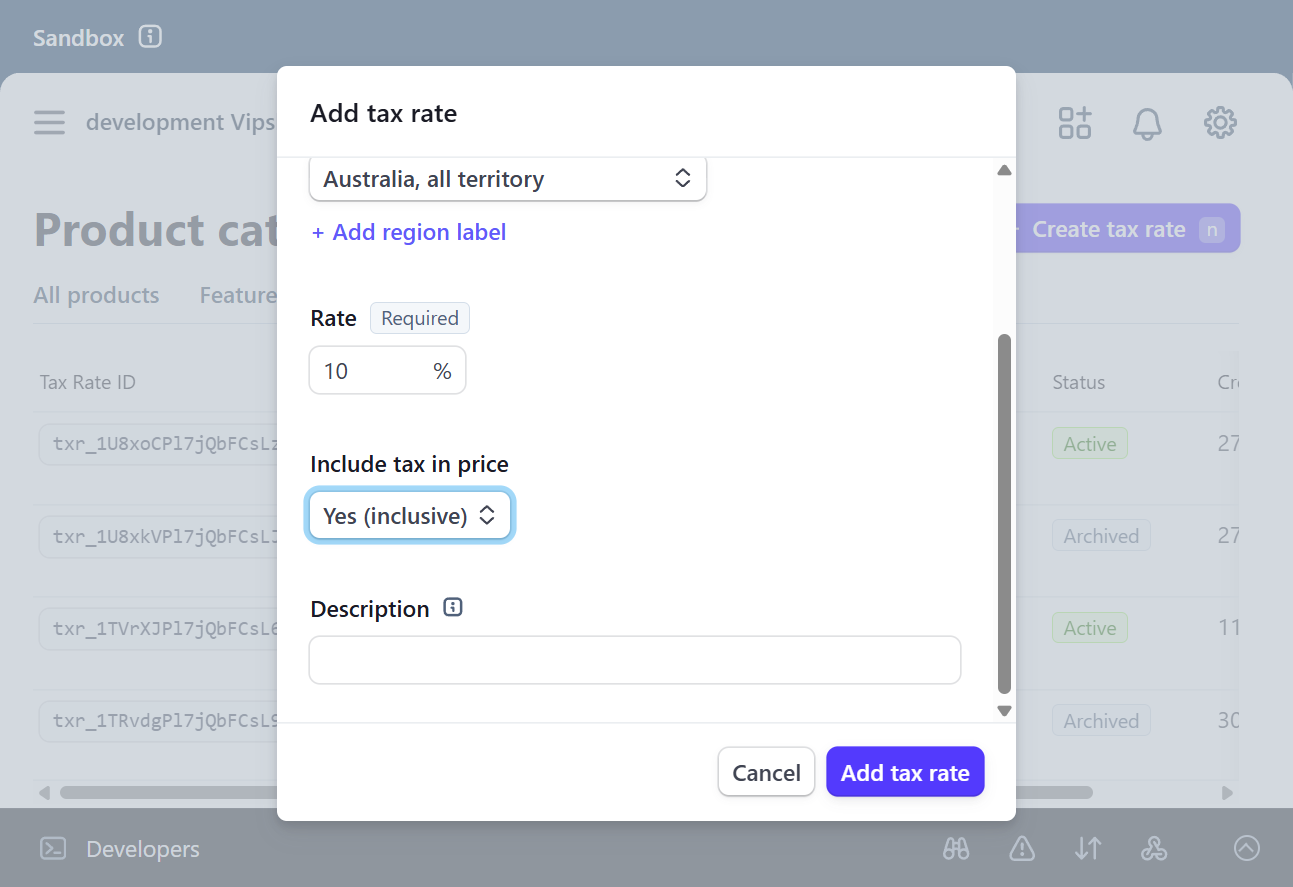Click the table's horizontal scroll left arrow
1293x887 pixels.
pos(44,793)
